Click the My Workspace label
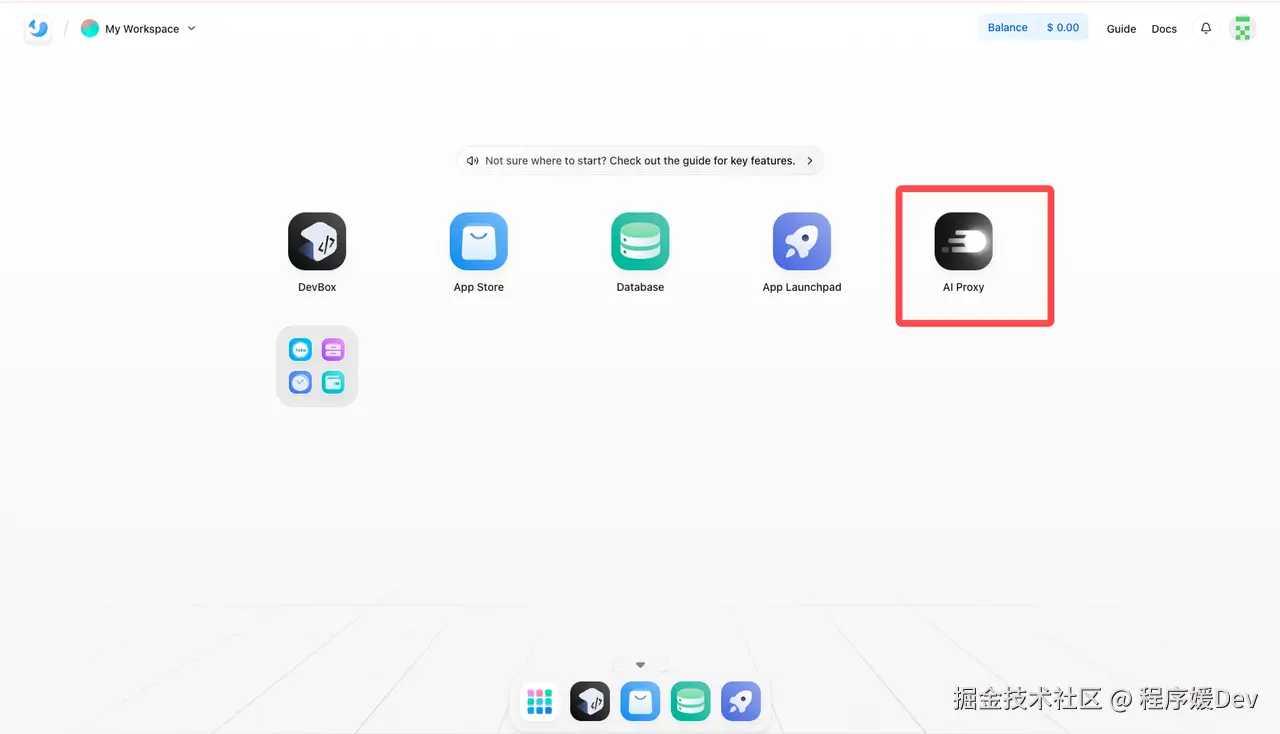Image resolution: width=1280 pixels, height=734 pixels. point(142,29)
